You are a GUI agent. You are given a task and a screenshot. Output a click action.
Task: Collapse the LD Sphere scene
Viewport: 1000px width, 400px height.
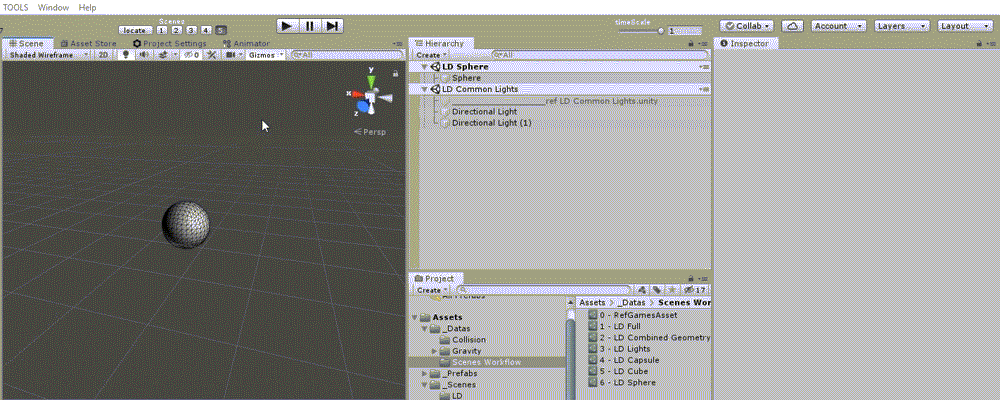coord(424,66)
